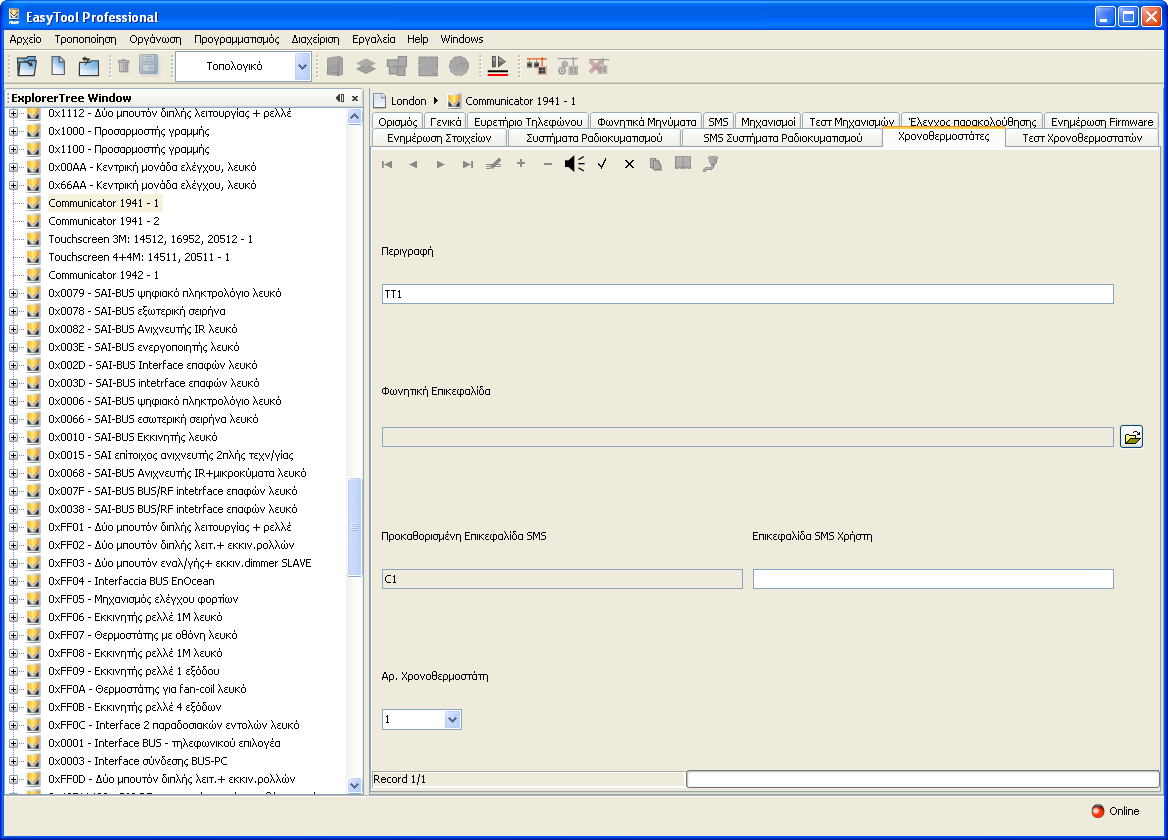Click the import folder icon with arrow
1168x840 pixels.
click(89, 66)
